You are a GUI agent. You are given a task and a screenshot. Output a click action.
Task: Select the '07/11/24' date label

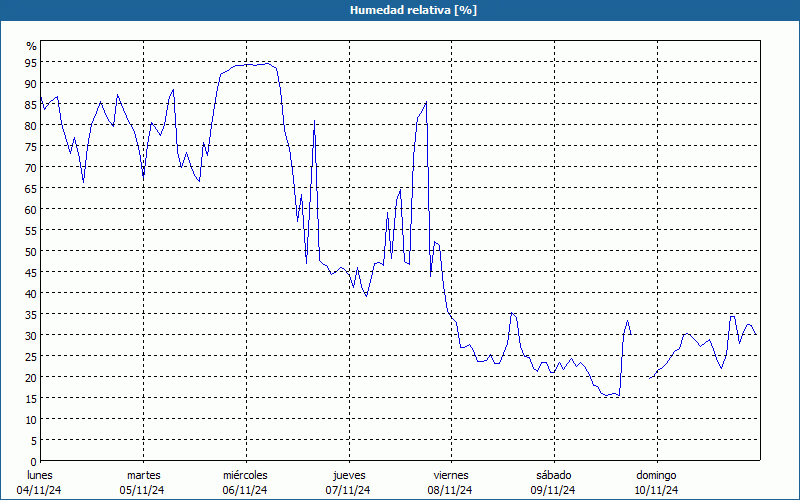(x=348, y=490)
